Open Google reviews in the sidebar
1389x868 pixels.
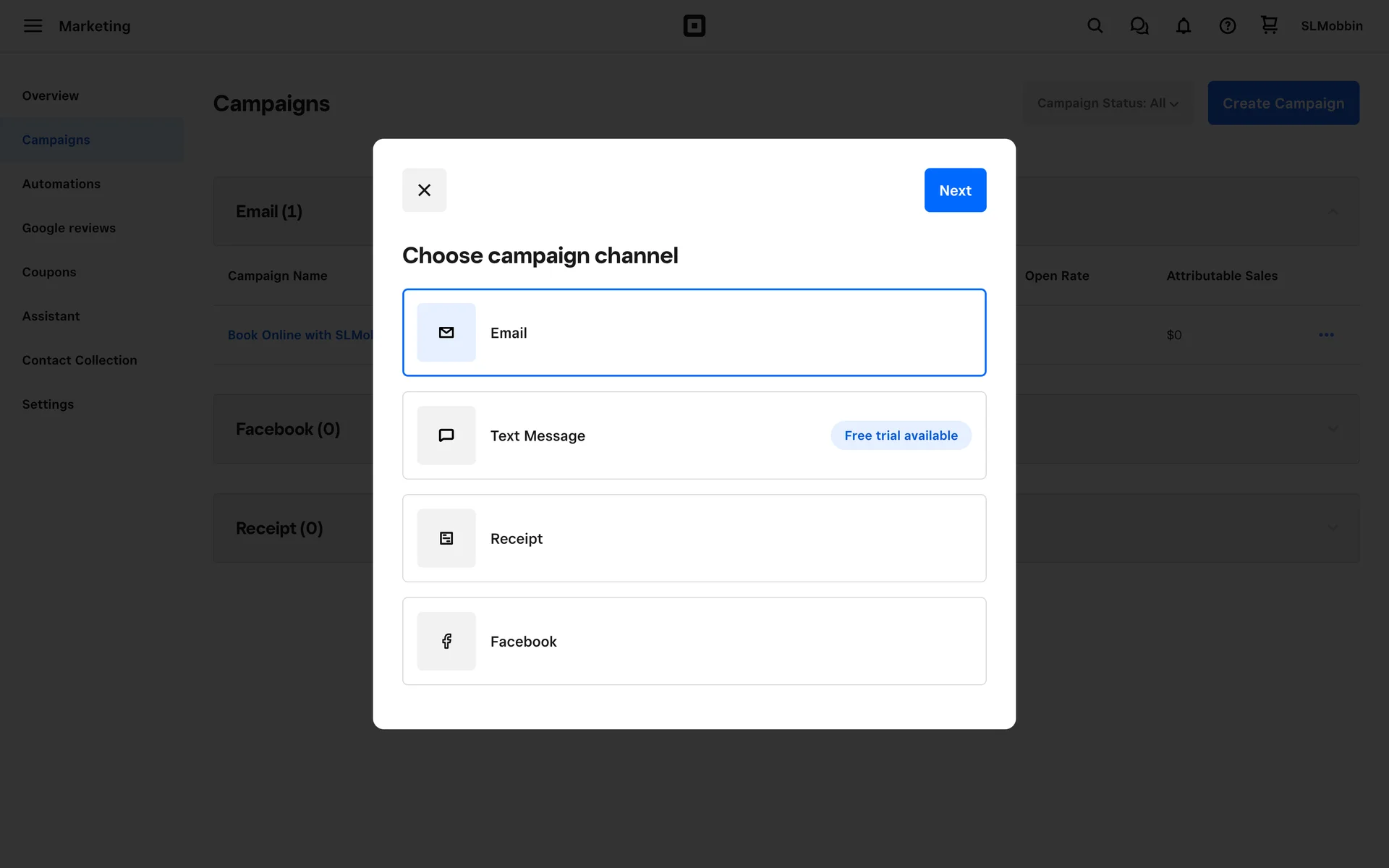(69, 228)
